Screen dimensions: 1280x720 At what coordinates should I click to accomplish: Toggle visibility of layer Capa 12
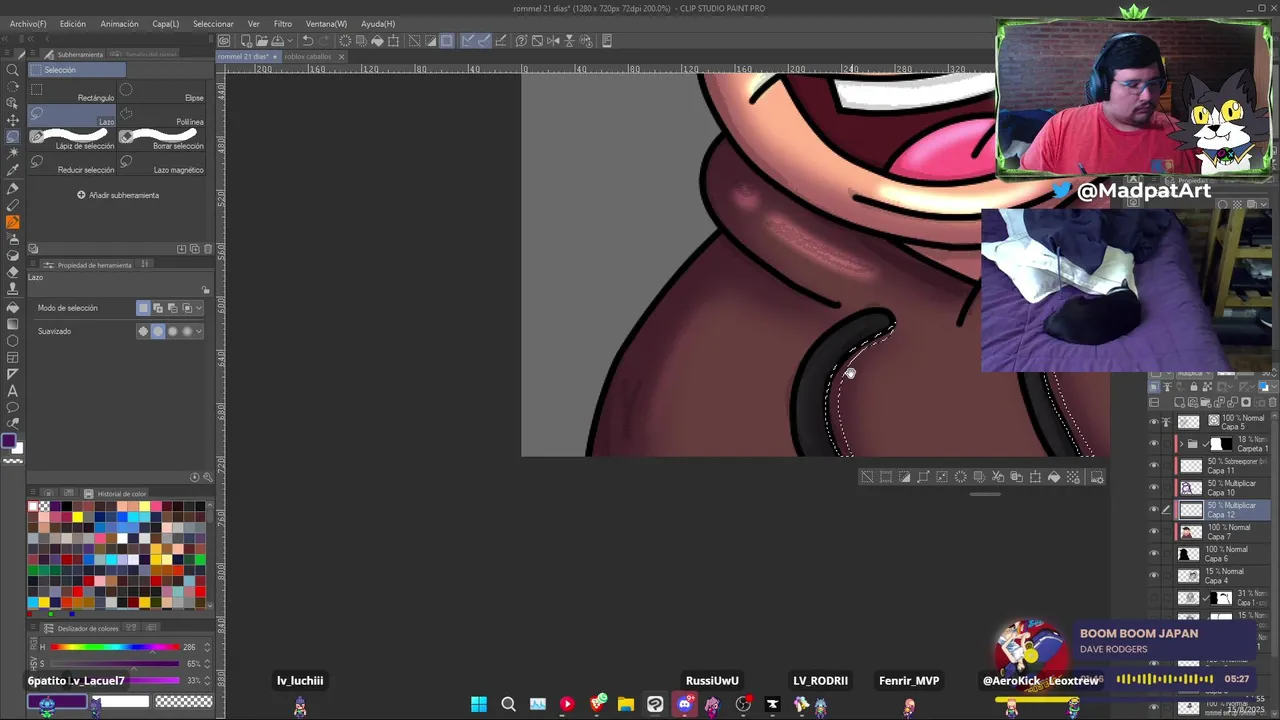1154,509
